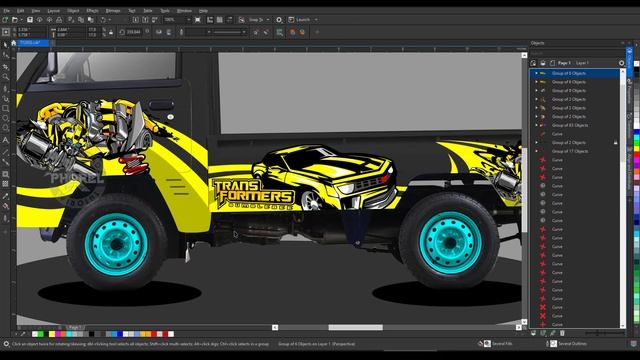Viewport: 640px width, 360px height.
Task: Toggle the lock ratio padlock in the property bar
Action: click(x=111, y=32)
